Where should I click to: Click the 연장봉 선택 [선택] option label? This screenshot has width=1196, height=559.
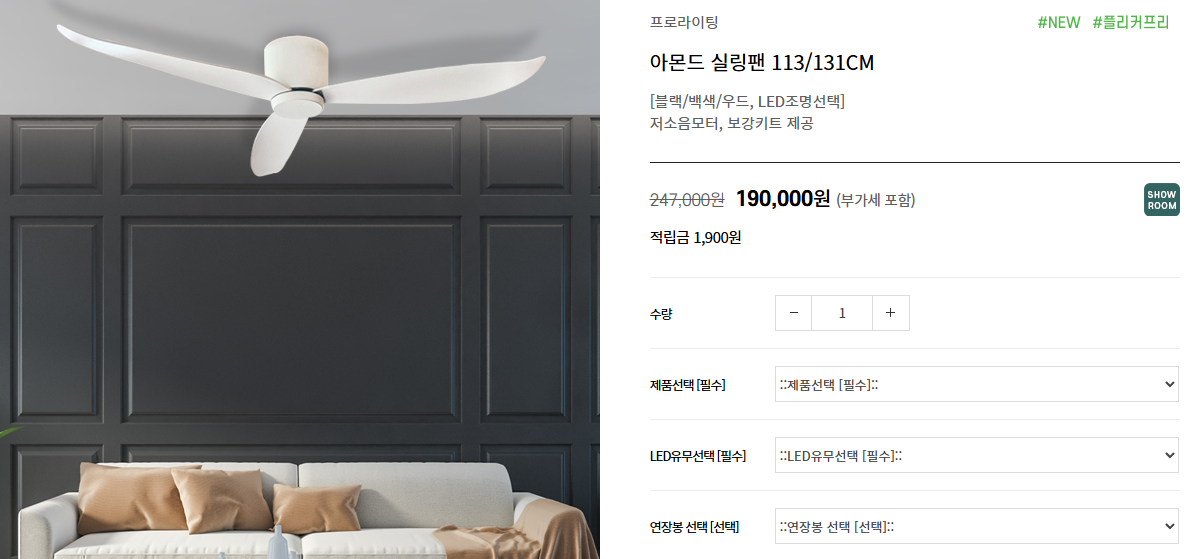click(694, 527)
